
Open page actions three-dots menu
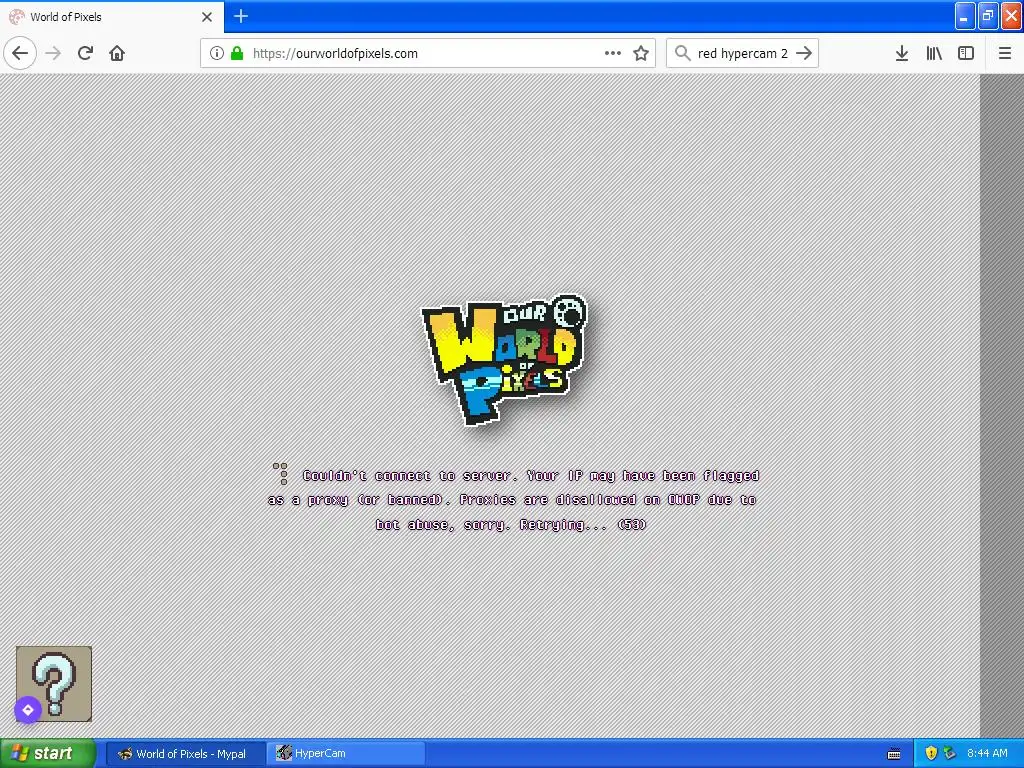pos(613,53)
